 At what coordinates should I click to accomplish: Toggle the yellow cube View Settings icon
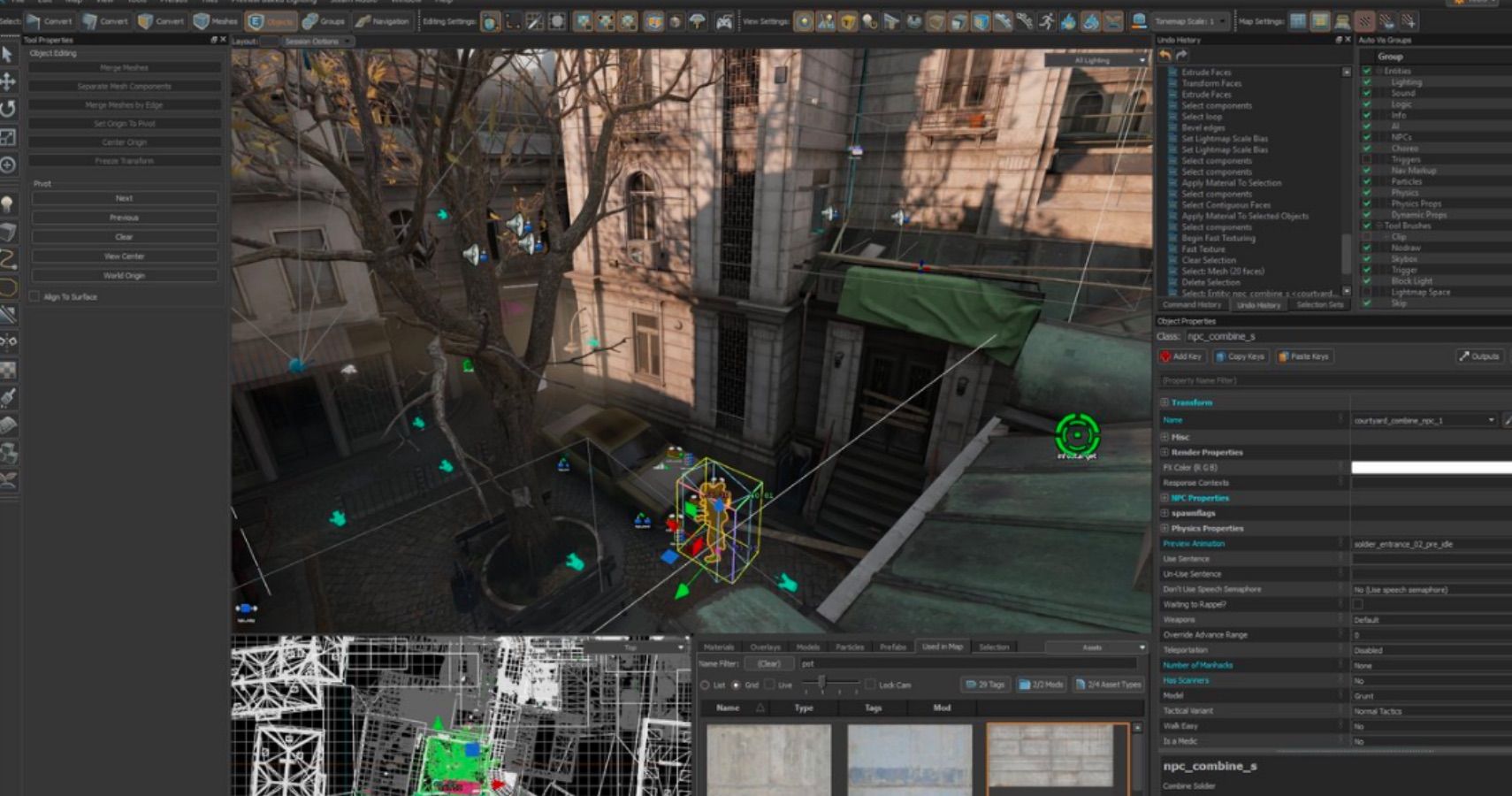coord(848,21)
